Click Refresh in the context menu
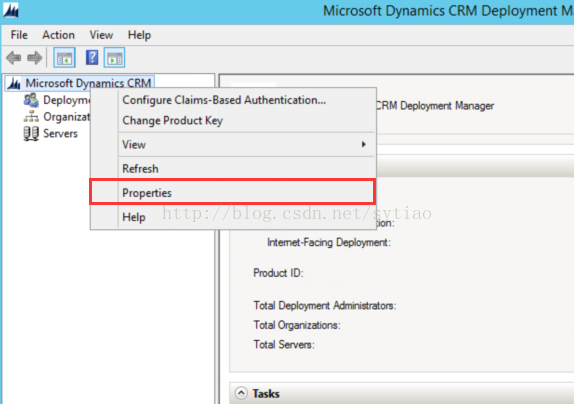 pos(233,169)
